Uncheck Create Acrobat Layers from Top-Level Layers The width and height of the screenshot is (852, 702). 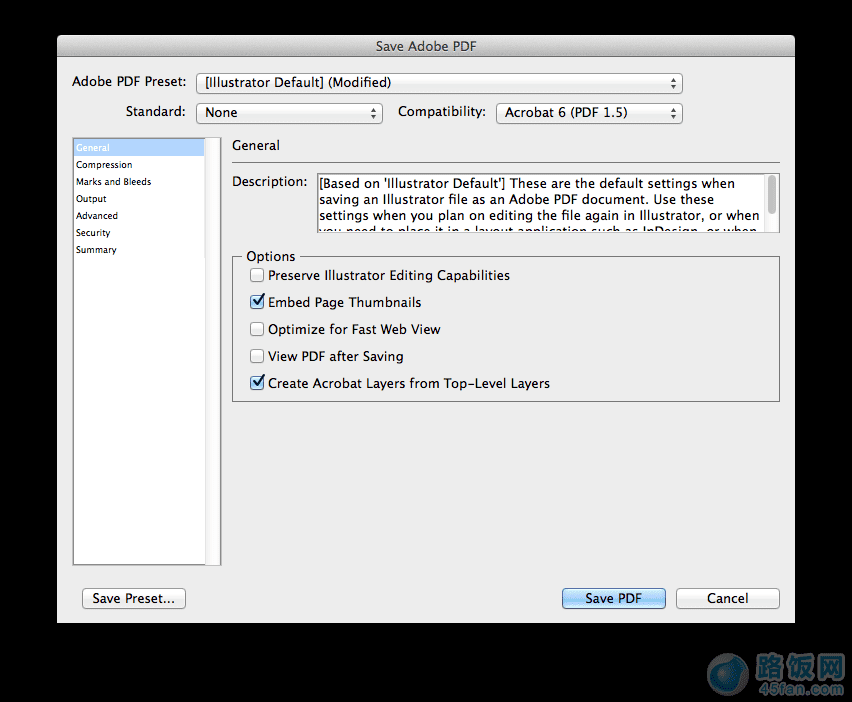point(257,383)
